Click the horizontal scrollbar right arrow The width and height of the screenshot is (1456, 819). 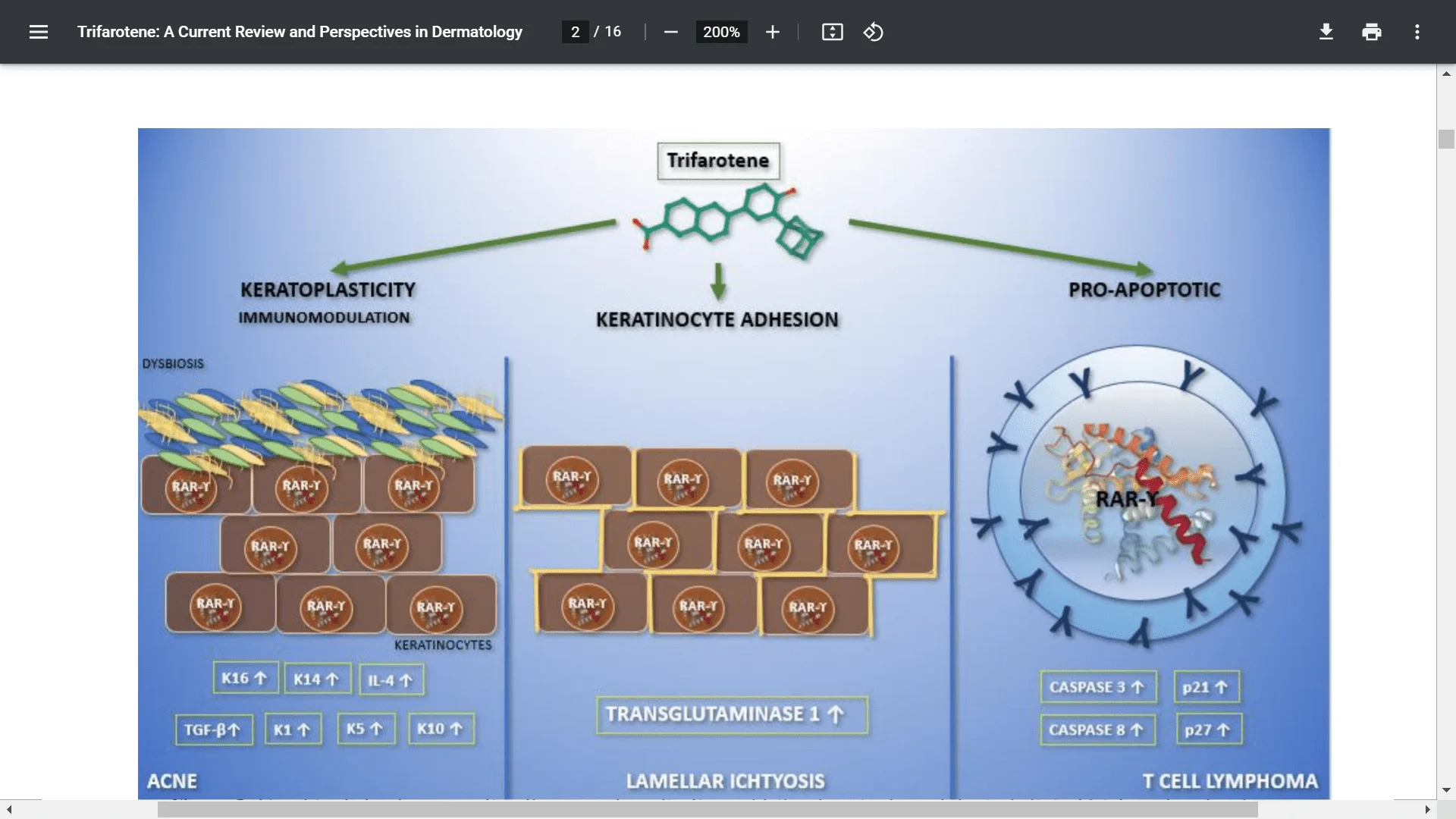[1427, 809]
